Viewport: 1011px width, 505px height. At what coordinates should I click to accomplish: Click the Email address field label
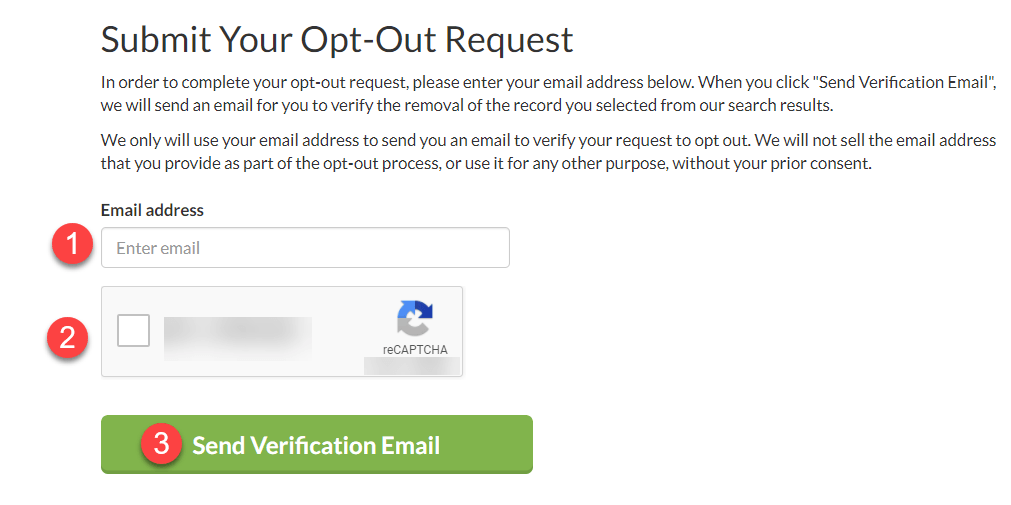[x=152, y=210]
